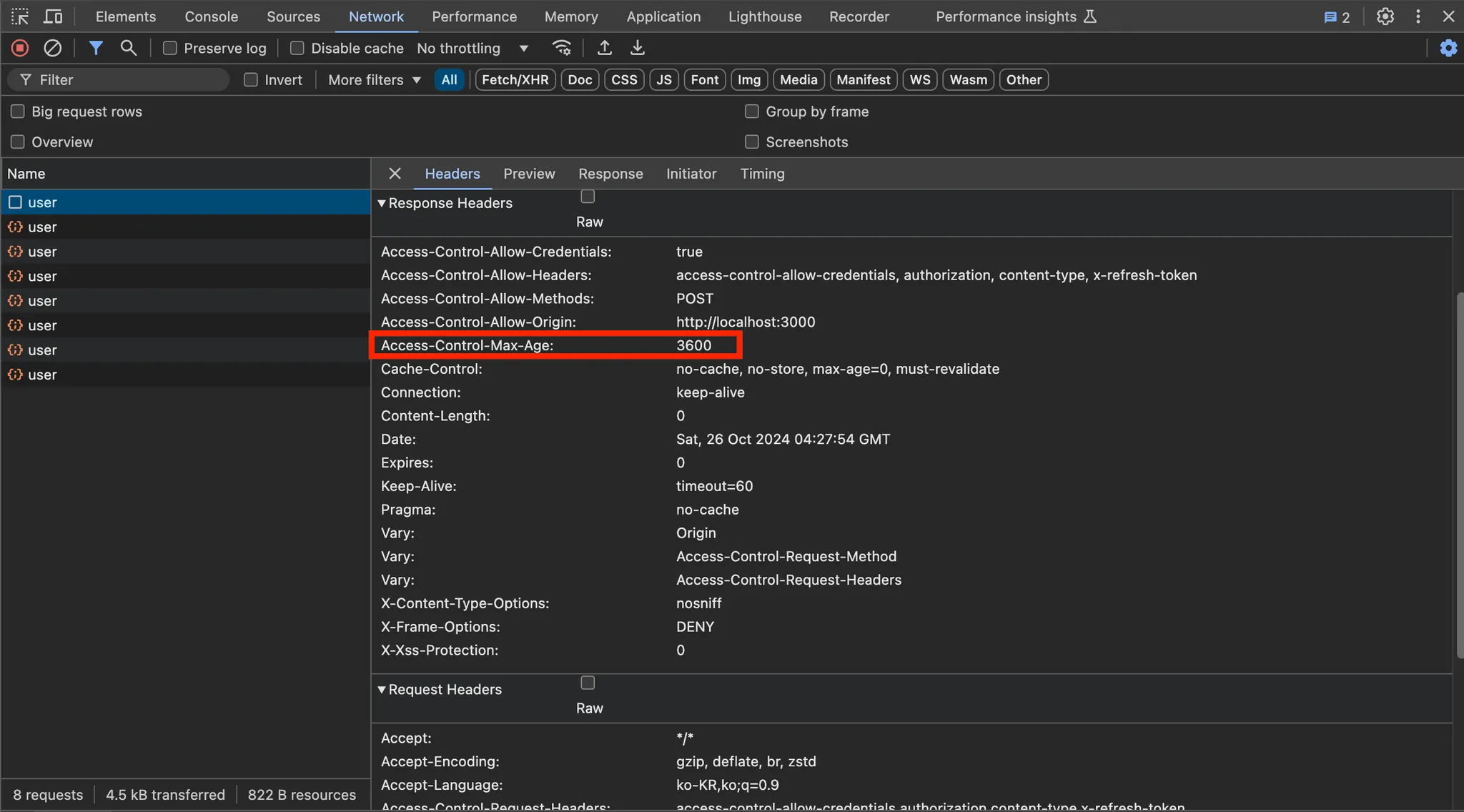This screenshot has height=812, width=1464.
Task: Switch to Console tab
Action: pos(211,16)
